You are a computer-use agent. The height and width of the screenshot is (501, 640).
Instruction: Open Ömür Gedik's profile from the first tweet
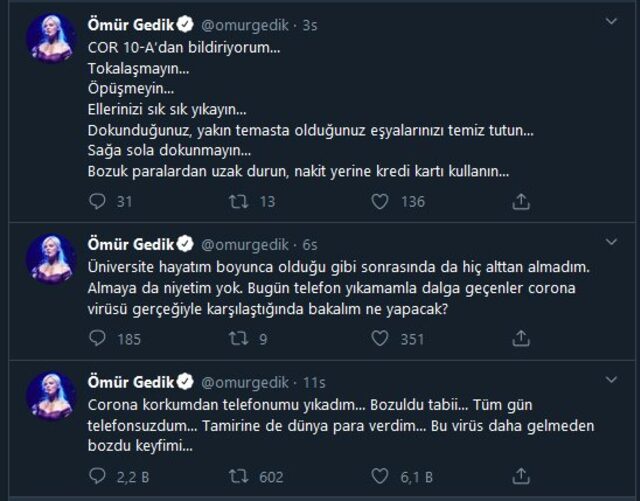point(126,19)
